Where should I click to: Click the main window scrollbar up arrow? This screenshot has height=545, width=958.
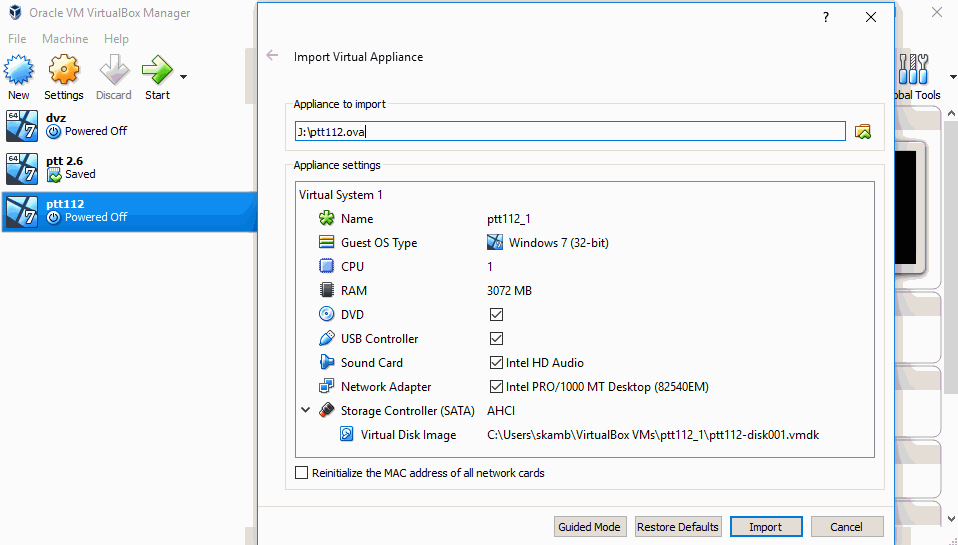pyautogui.click(x=951, y=114)
